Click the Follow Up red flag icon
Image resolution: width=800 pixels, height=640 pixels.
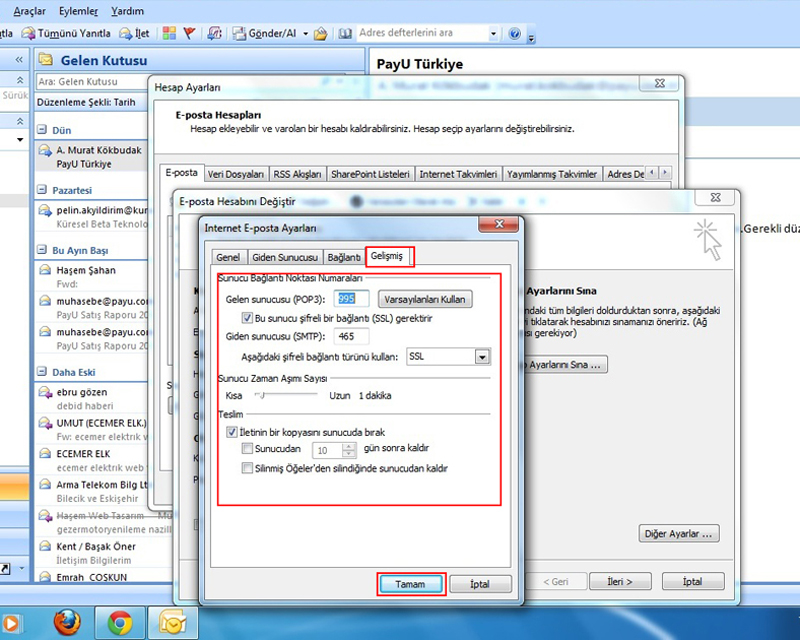[x=189, y=33]
